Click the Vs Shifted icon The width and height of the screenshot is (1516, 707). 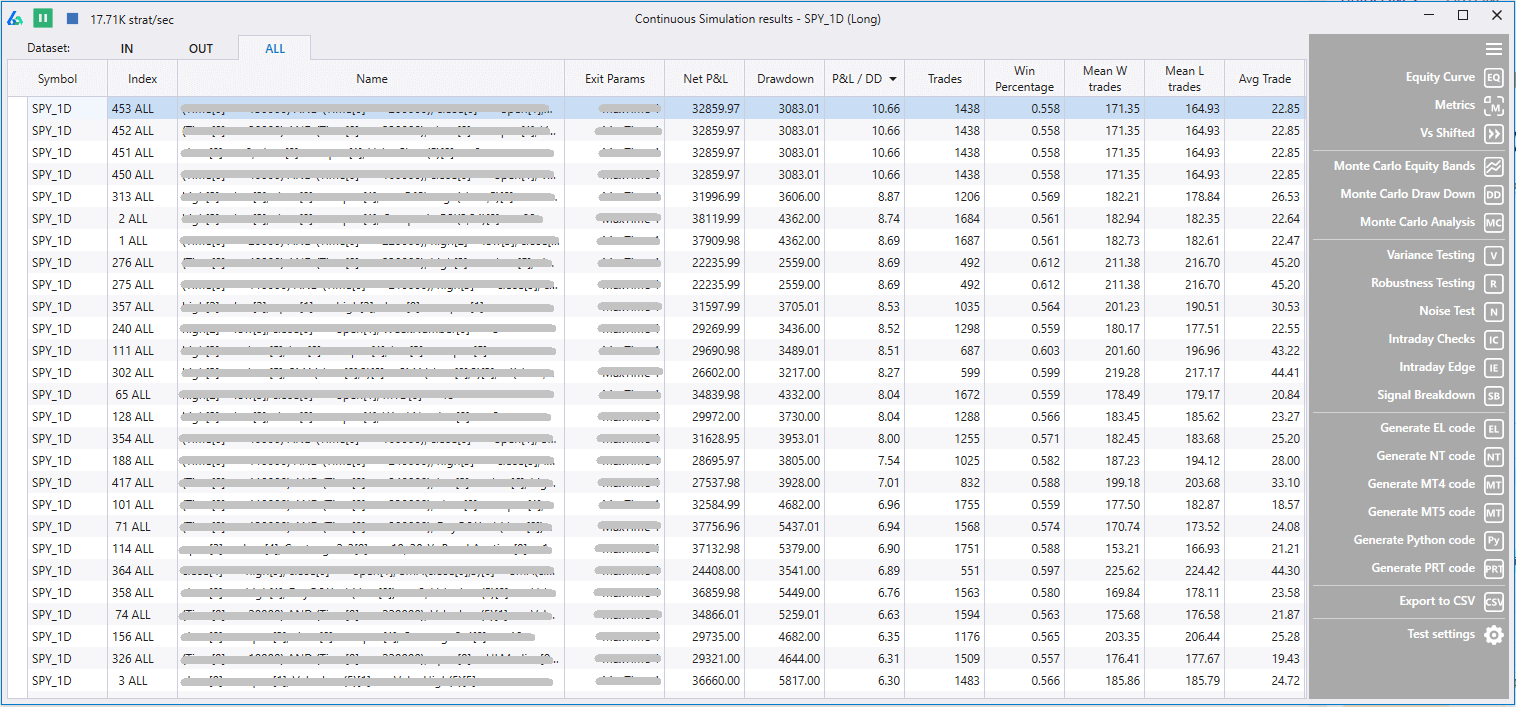coord(1493,134)
